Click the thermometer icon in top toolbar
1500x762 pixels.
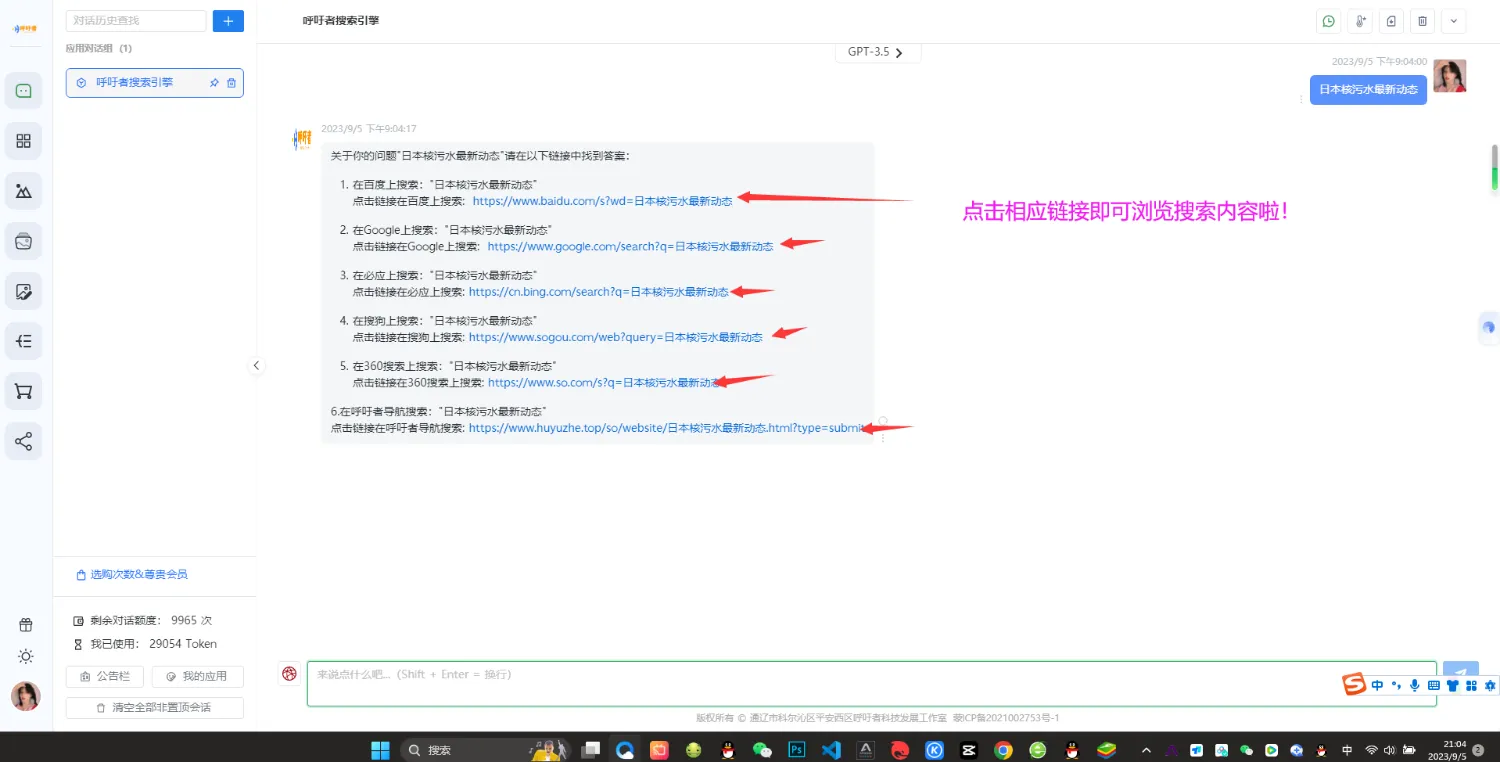pos(1360,21)
